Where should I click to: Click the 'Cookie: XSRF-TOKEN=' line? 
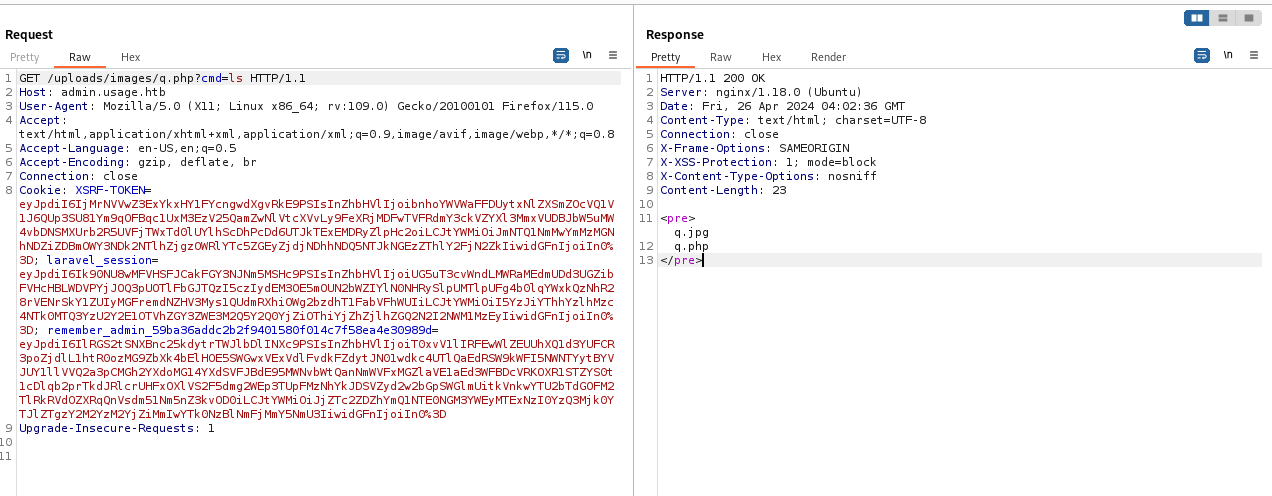[85, 190]
